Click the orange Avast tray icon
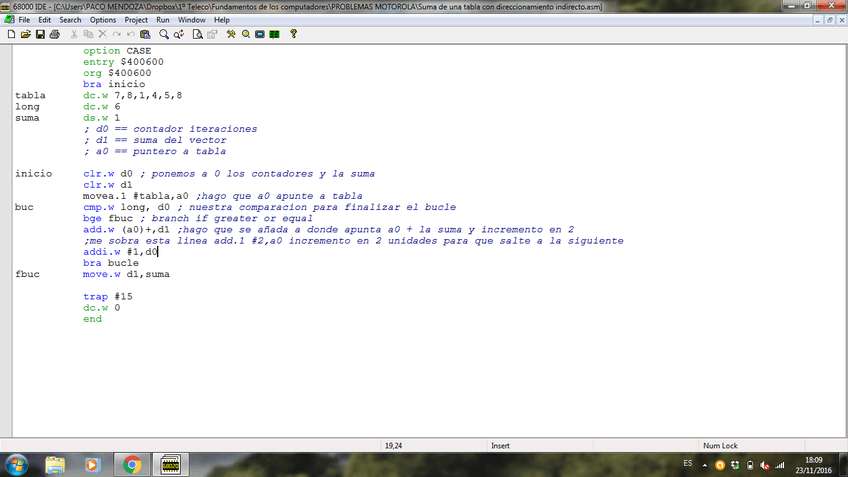The width and height of the screenshot is (848, 477). click(720, 465)
